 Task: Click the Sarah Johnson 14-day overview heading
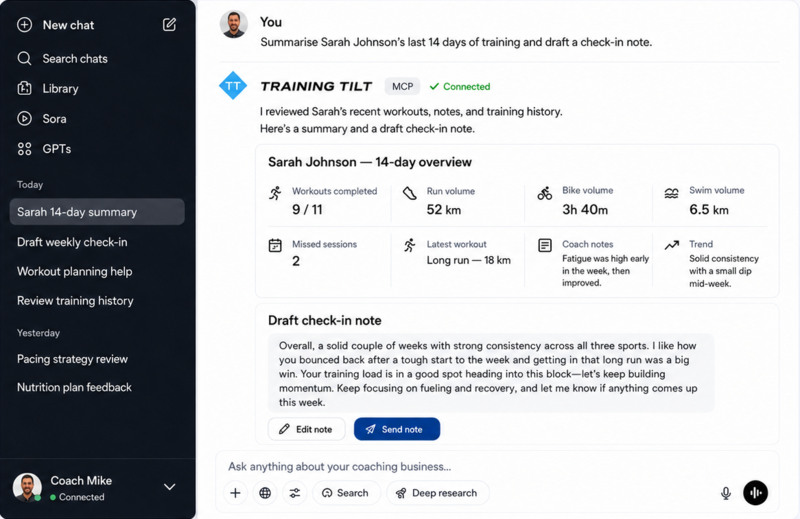[x=370, y=162]
